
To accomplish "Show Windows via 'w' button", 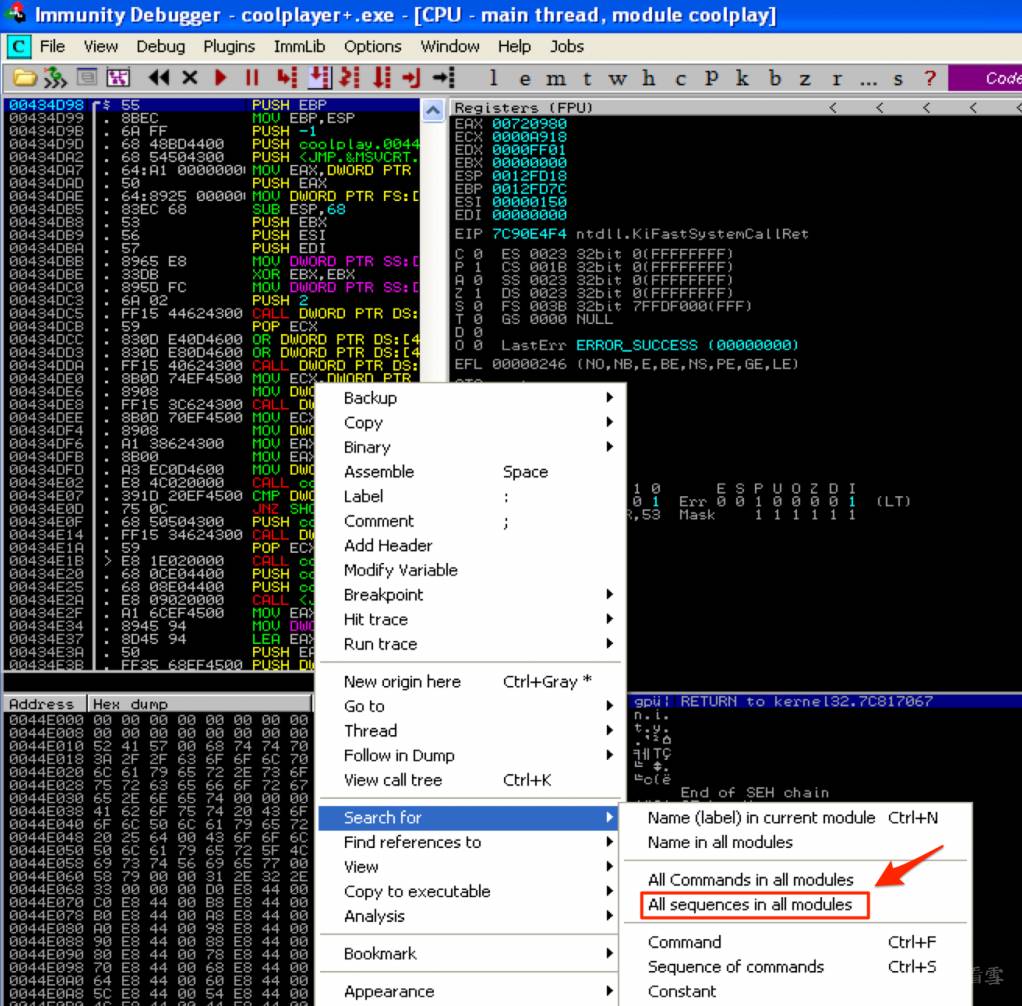I will [x=617, y=79].
